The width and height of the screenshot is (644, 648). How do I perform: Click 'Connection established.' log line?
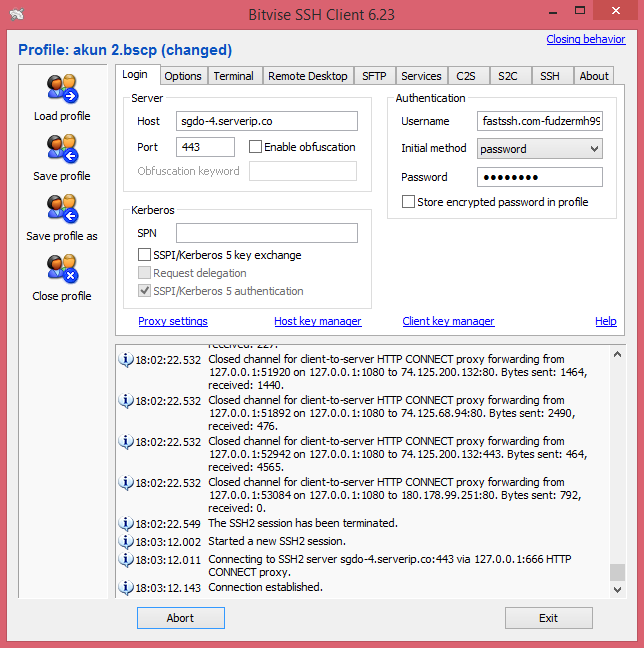point(265,587)
